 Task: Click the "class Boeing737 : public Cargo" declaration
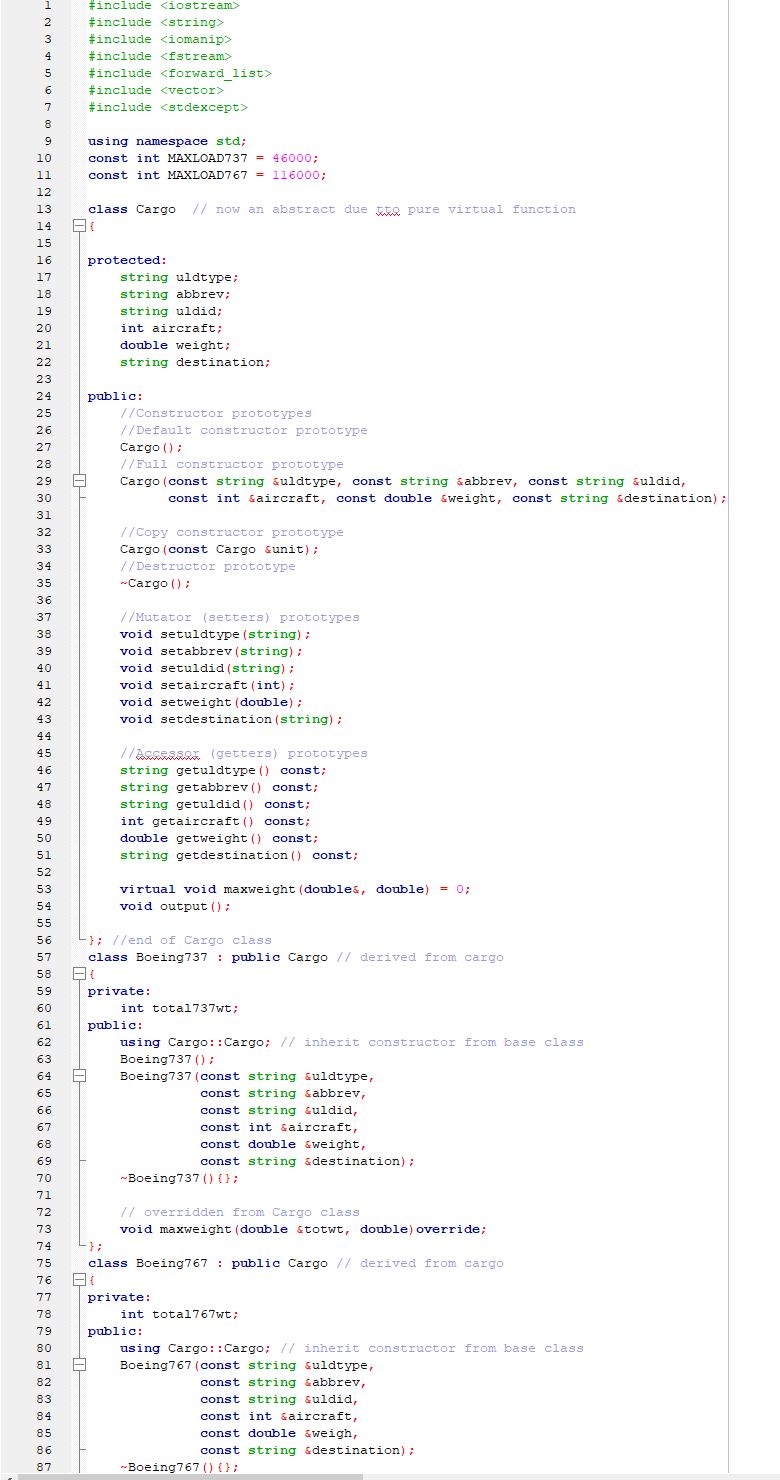pos(208,957)
